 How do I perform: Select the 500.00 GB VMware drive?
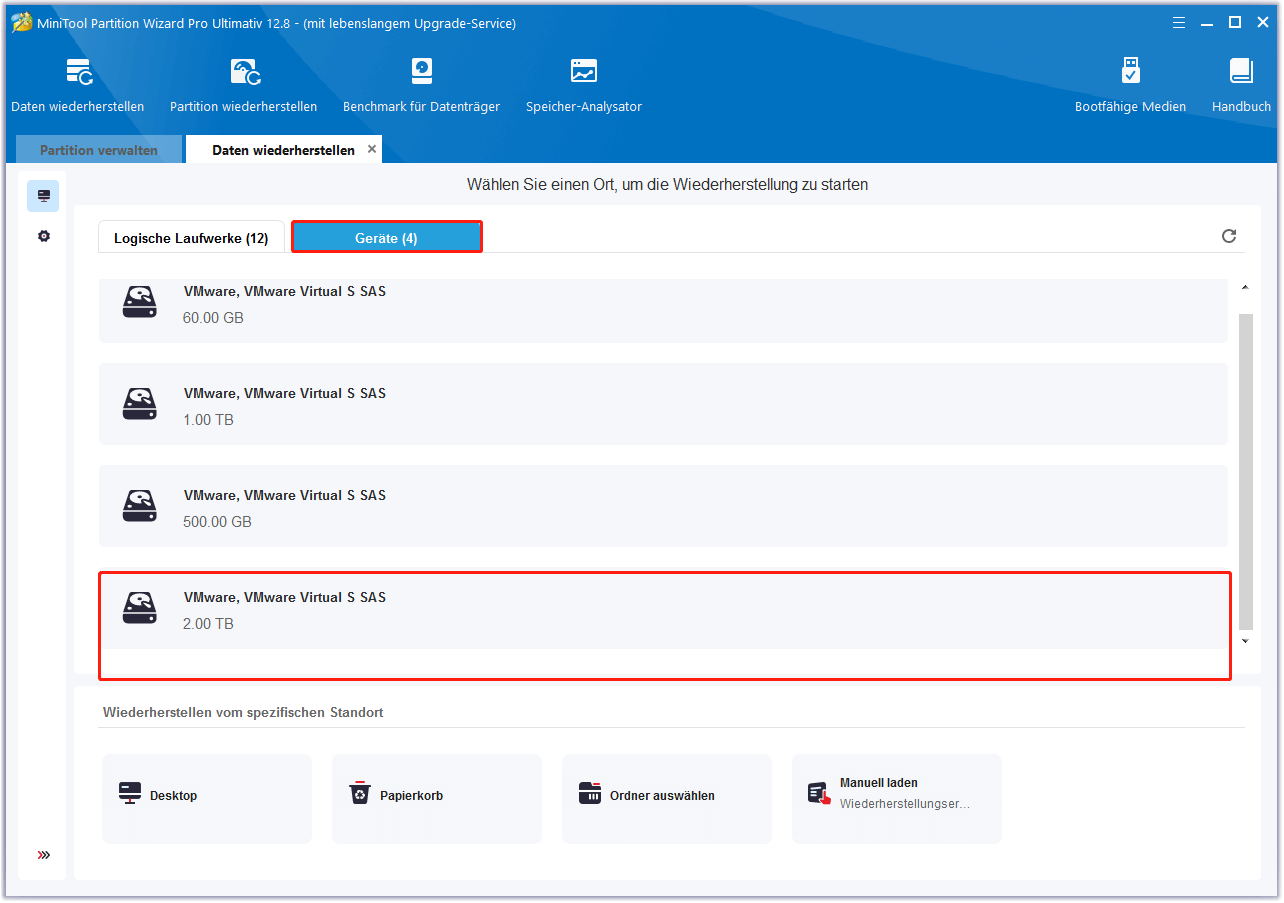coord(663,506)
